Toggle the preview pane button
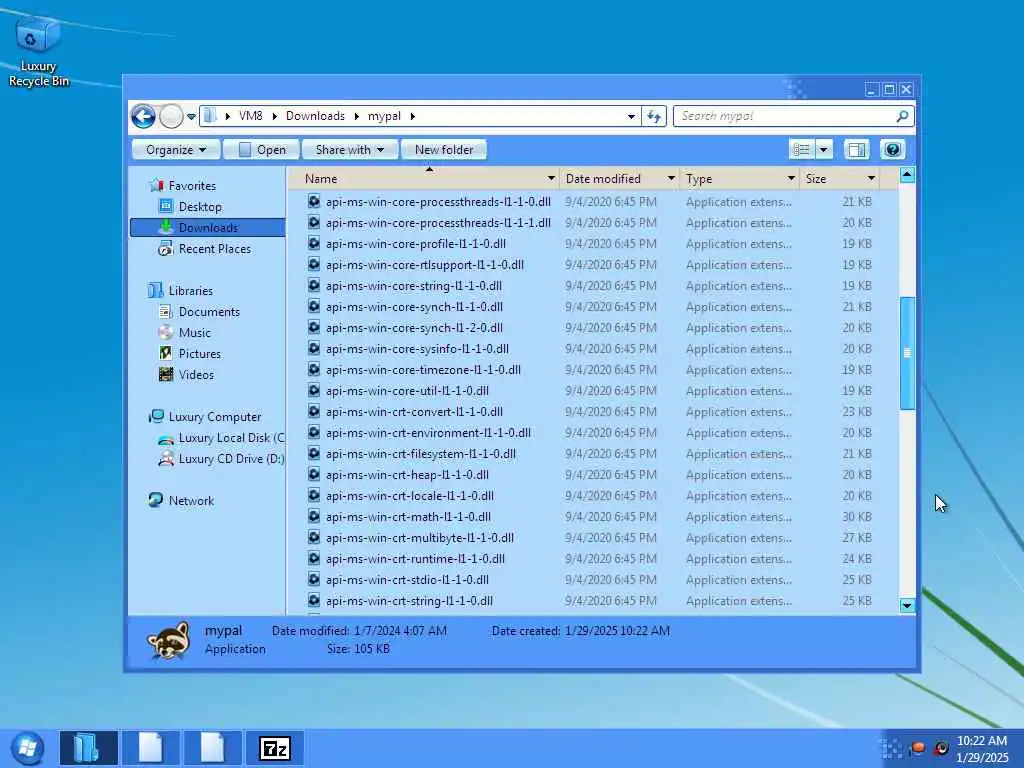 point(856,150)
